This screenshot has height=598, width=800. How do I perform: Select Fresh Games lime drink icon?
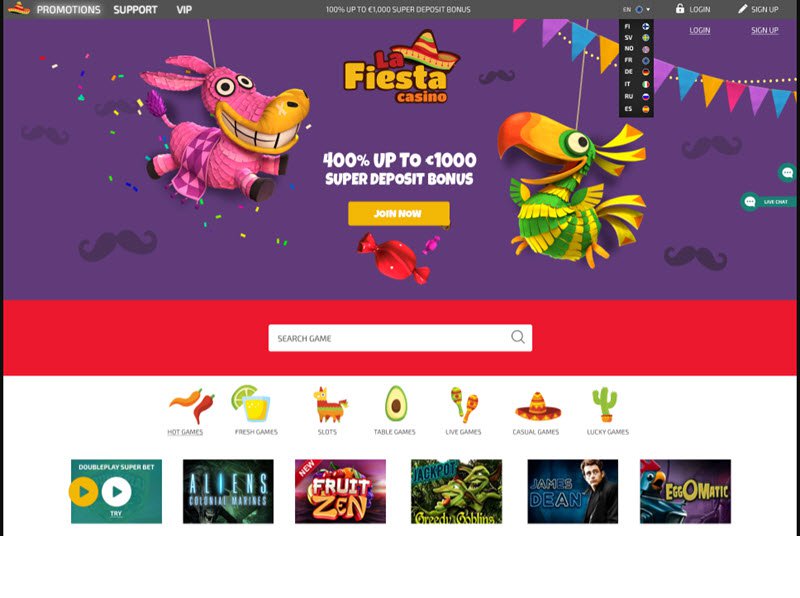[x=251, y=403]
